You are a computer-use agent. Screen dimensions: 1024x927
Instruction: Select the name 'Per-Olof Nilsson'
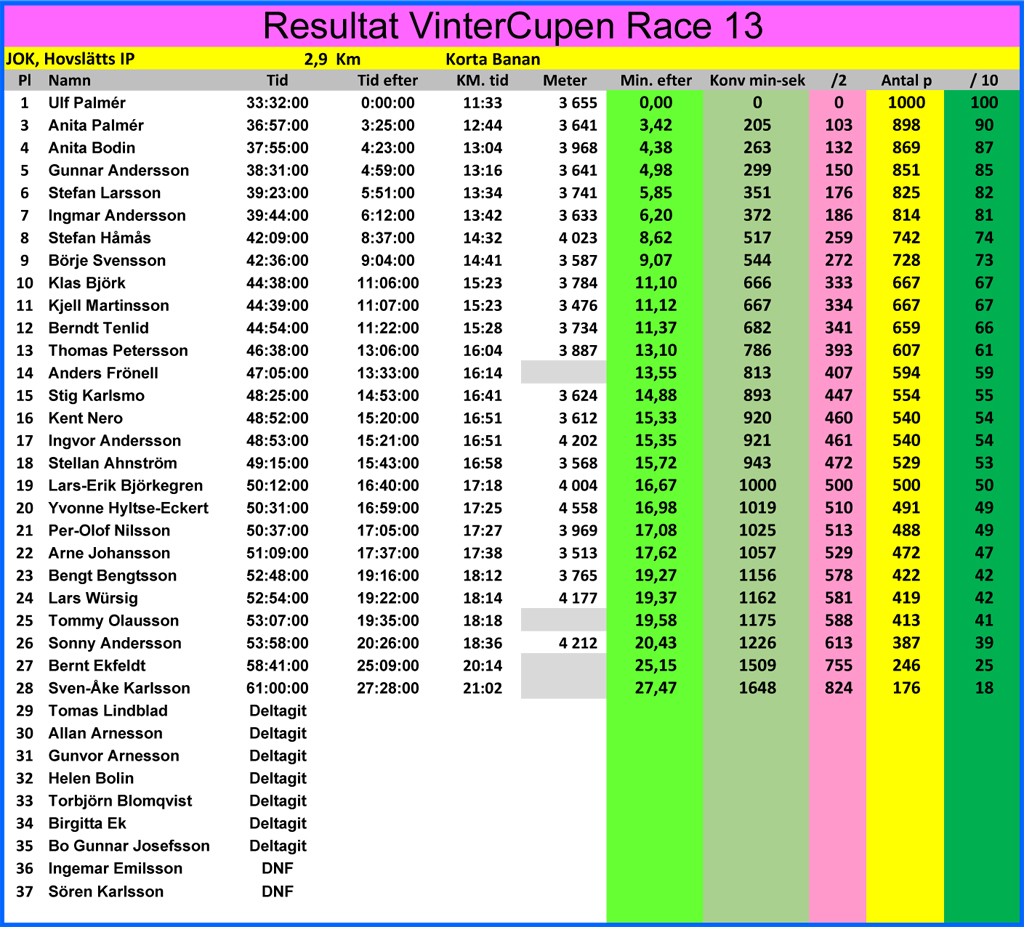(109, 530)
